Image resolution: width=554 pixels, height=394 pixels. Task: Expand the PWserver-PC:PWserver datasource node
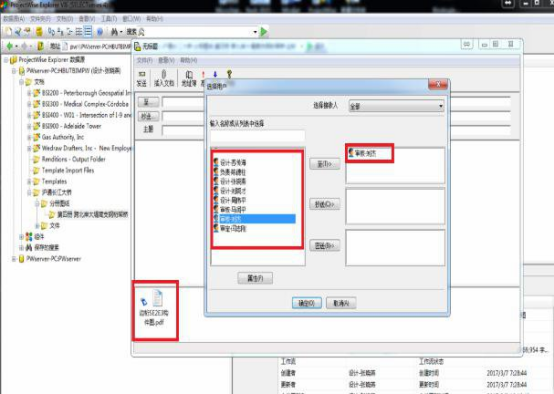tap(14, 259)
